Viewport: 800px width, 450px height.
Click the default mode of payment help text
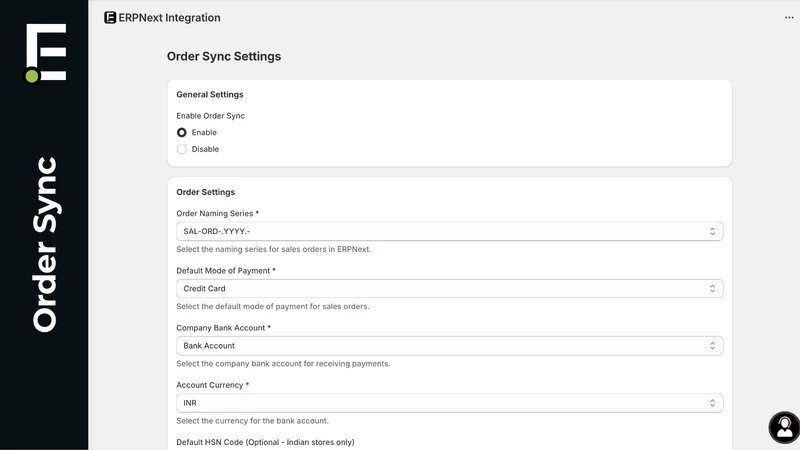[273, 307]
